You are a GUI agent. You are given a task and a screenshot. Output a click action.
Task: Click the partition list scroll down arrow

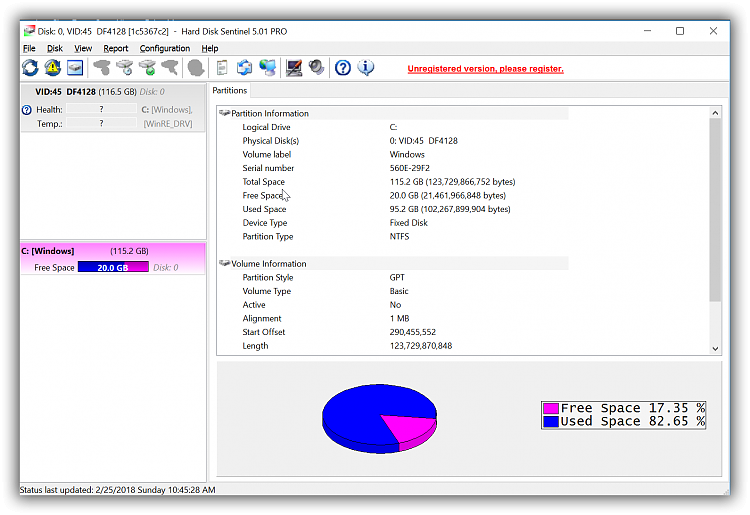click(715, 349)
